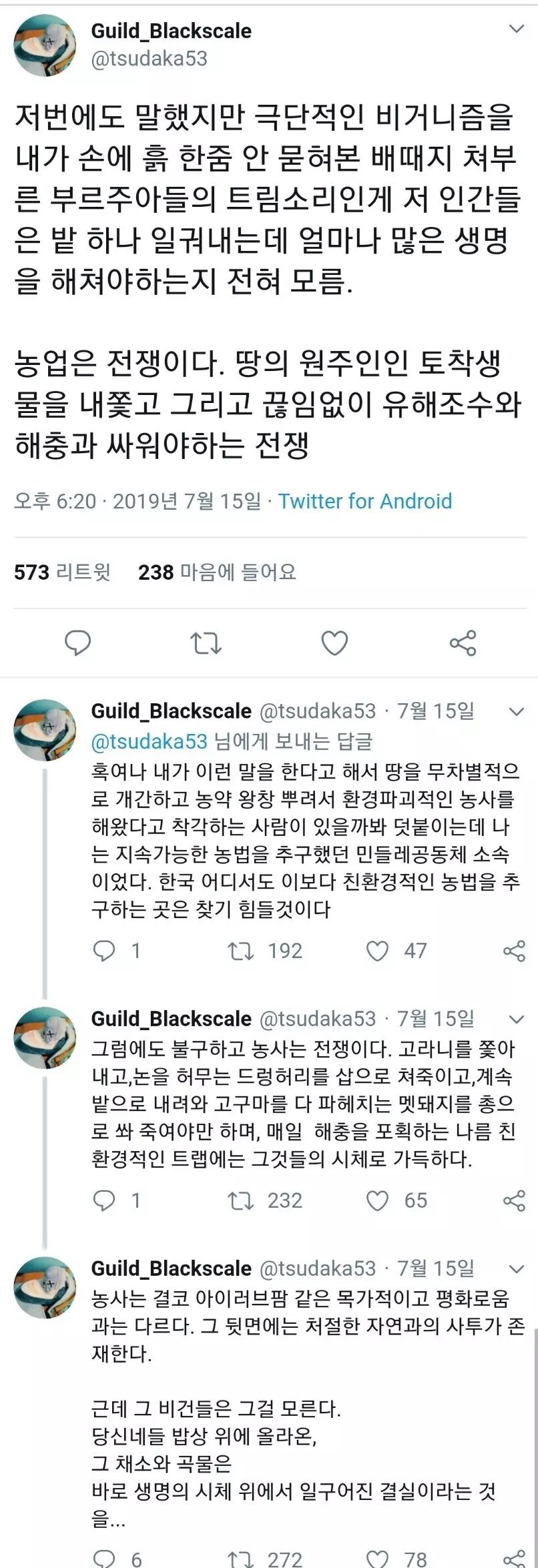Viewport: 538px width, 1568px height.
Task: Share the first reply tweet
Action: pyautogui.click(x=514, y=950)
